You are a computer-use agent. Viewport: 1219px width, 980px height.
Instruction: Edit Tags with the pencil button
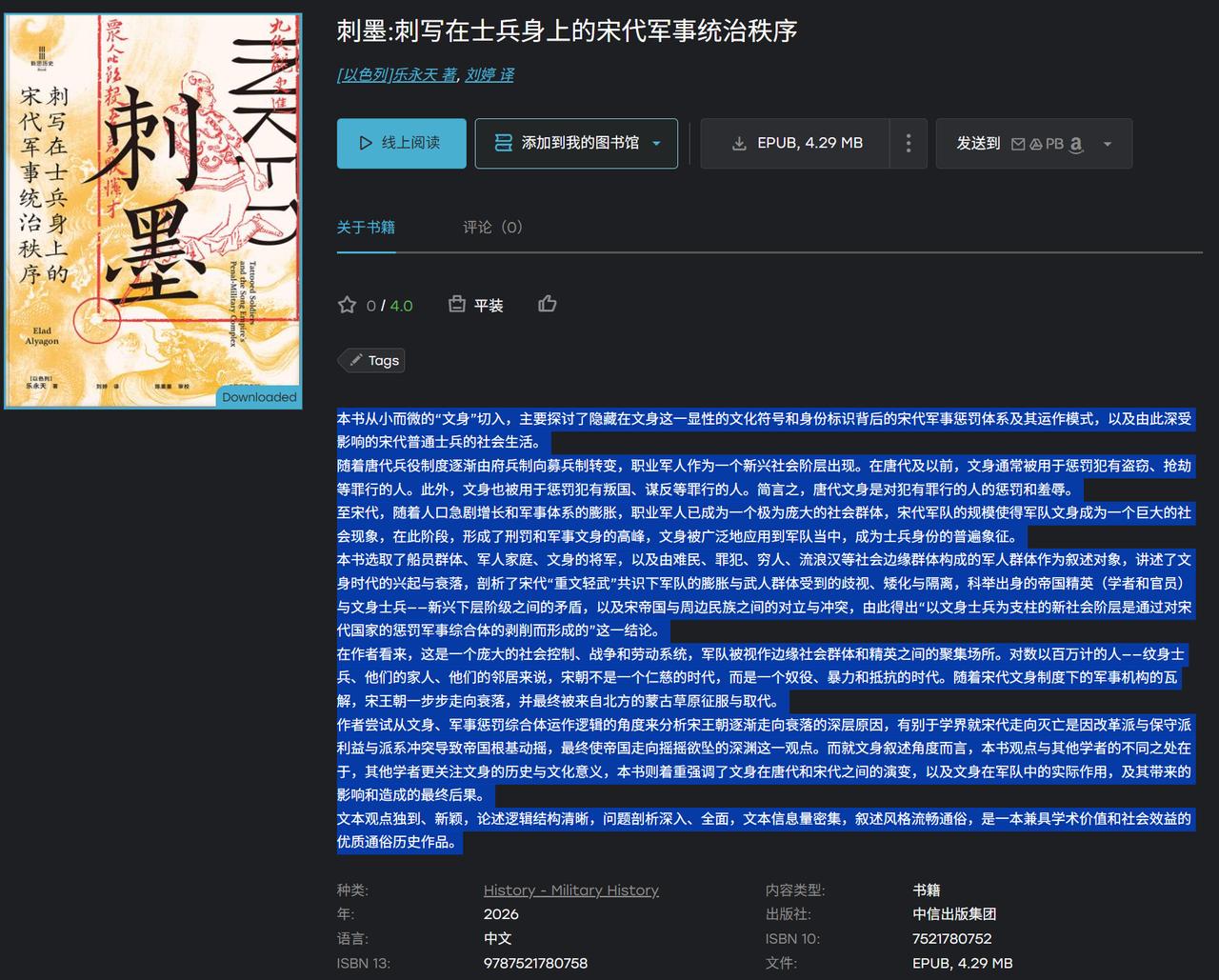(x=371, y=360)
